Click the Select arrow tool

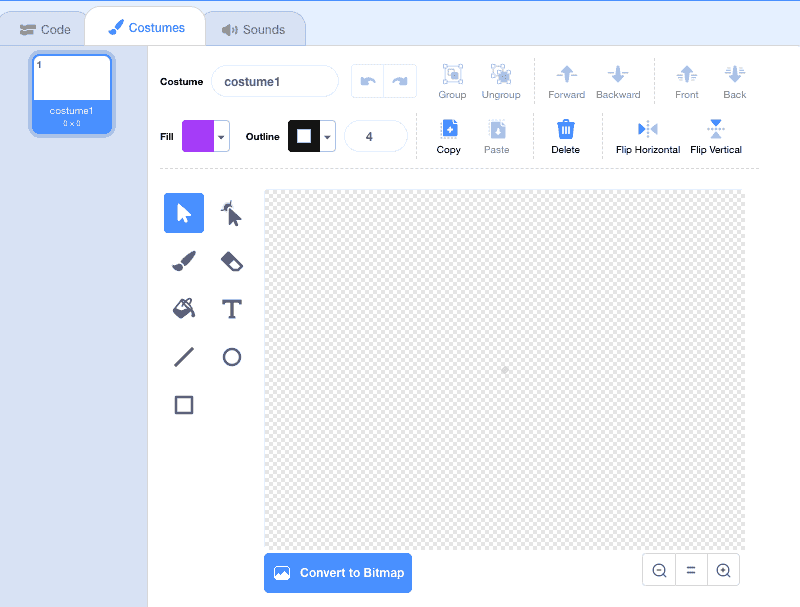[184, 213]
